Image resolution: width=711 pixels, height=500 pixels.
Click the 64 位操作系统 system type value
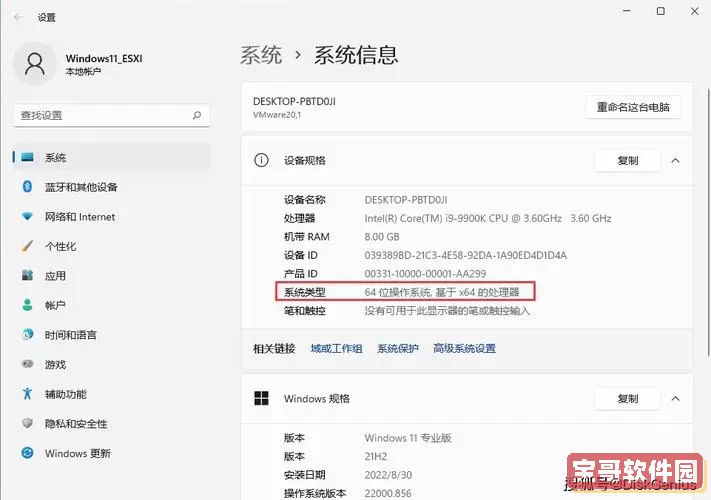(x=442, y=292)
